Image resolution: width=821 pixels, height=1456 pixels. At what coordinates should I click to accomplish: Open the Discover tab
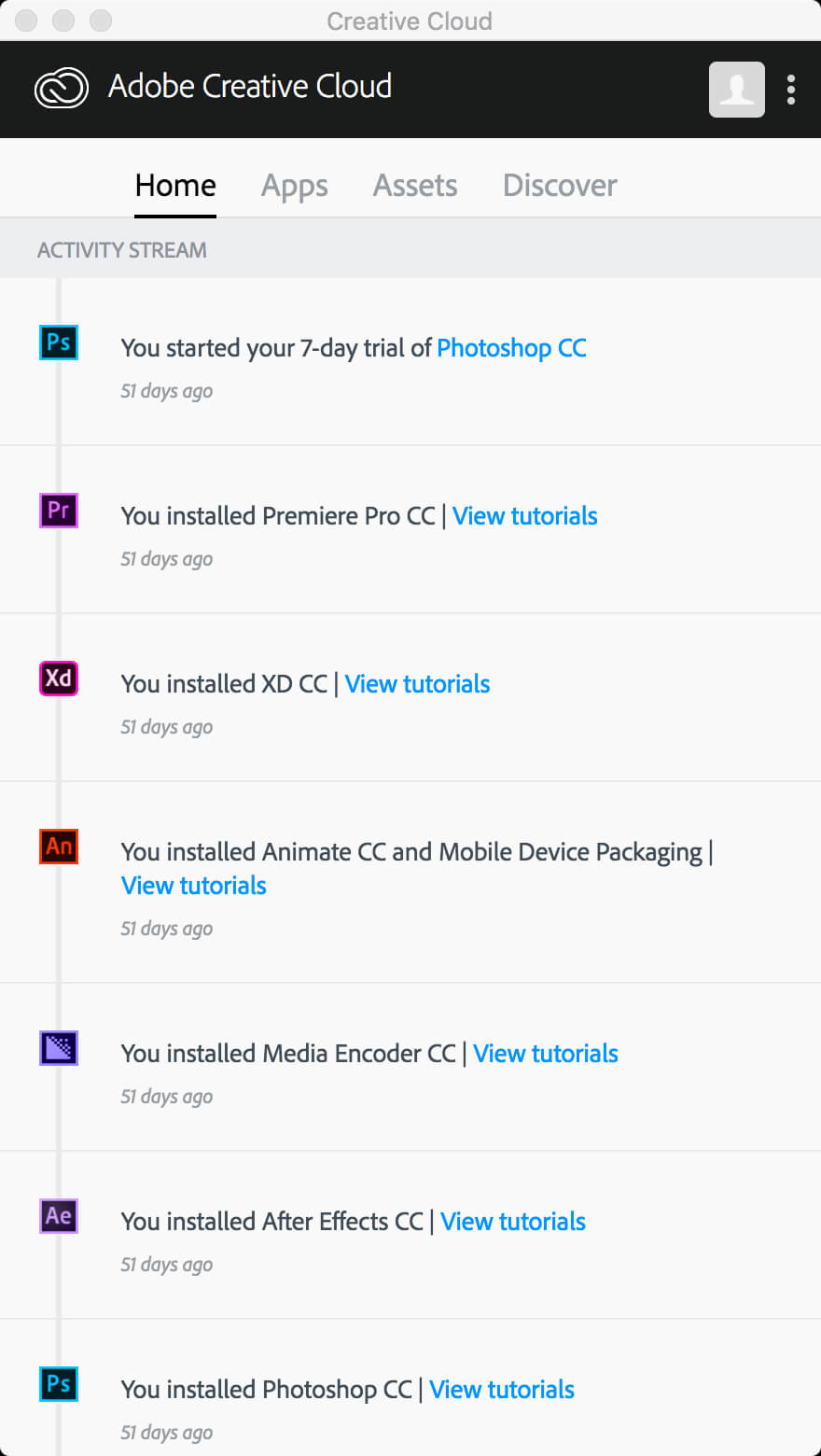coord(560,186)
